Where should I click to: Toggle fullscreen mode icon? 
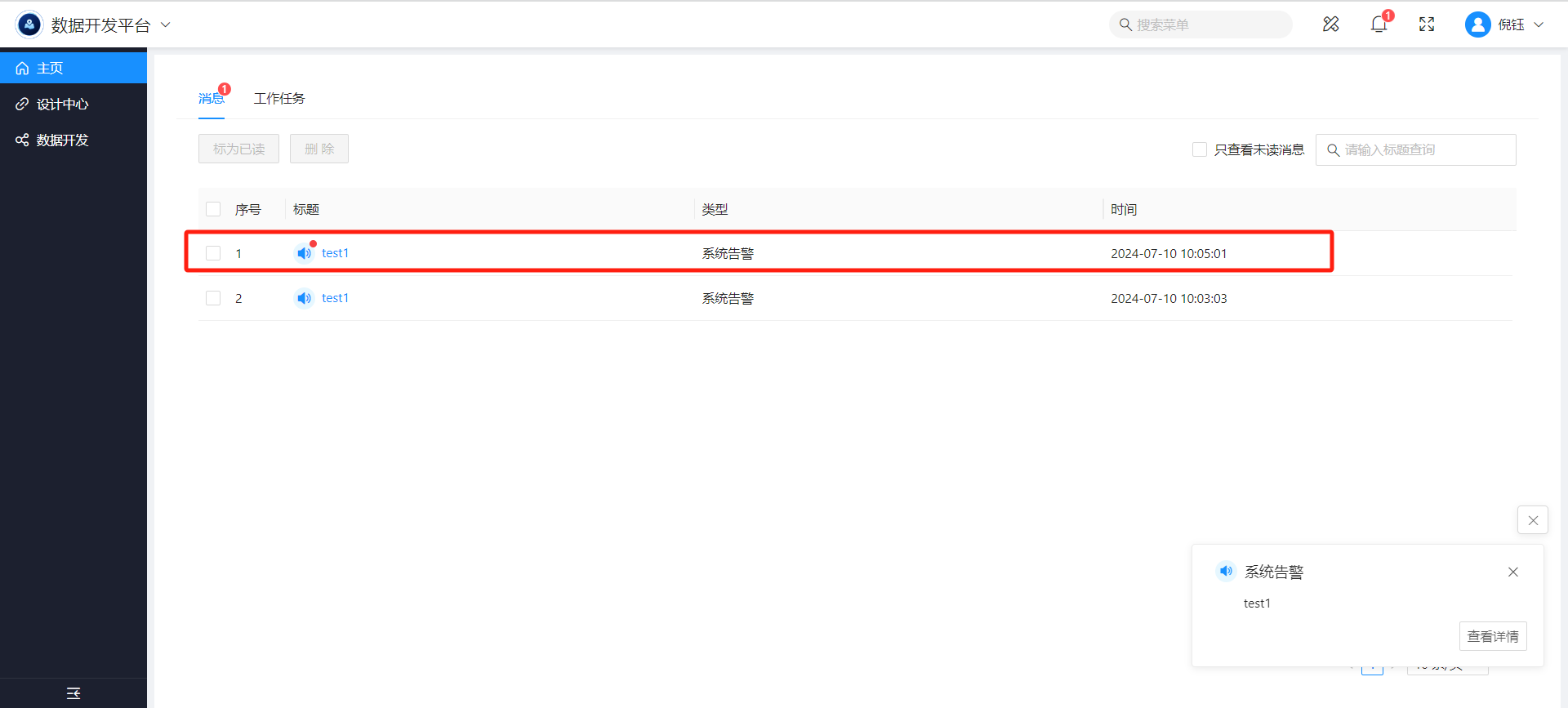coord(1427,24)
